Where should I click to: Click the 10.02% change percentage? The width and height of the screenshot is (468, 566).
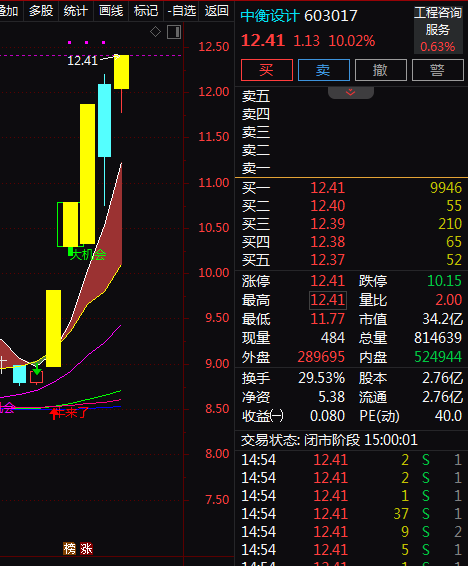pyautogui.click(x=352, y=41)
